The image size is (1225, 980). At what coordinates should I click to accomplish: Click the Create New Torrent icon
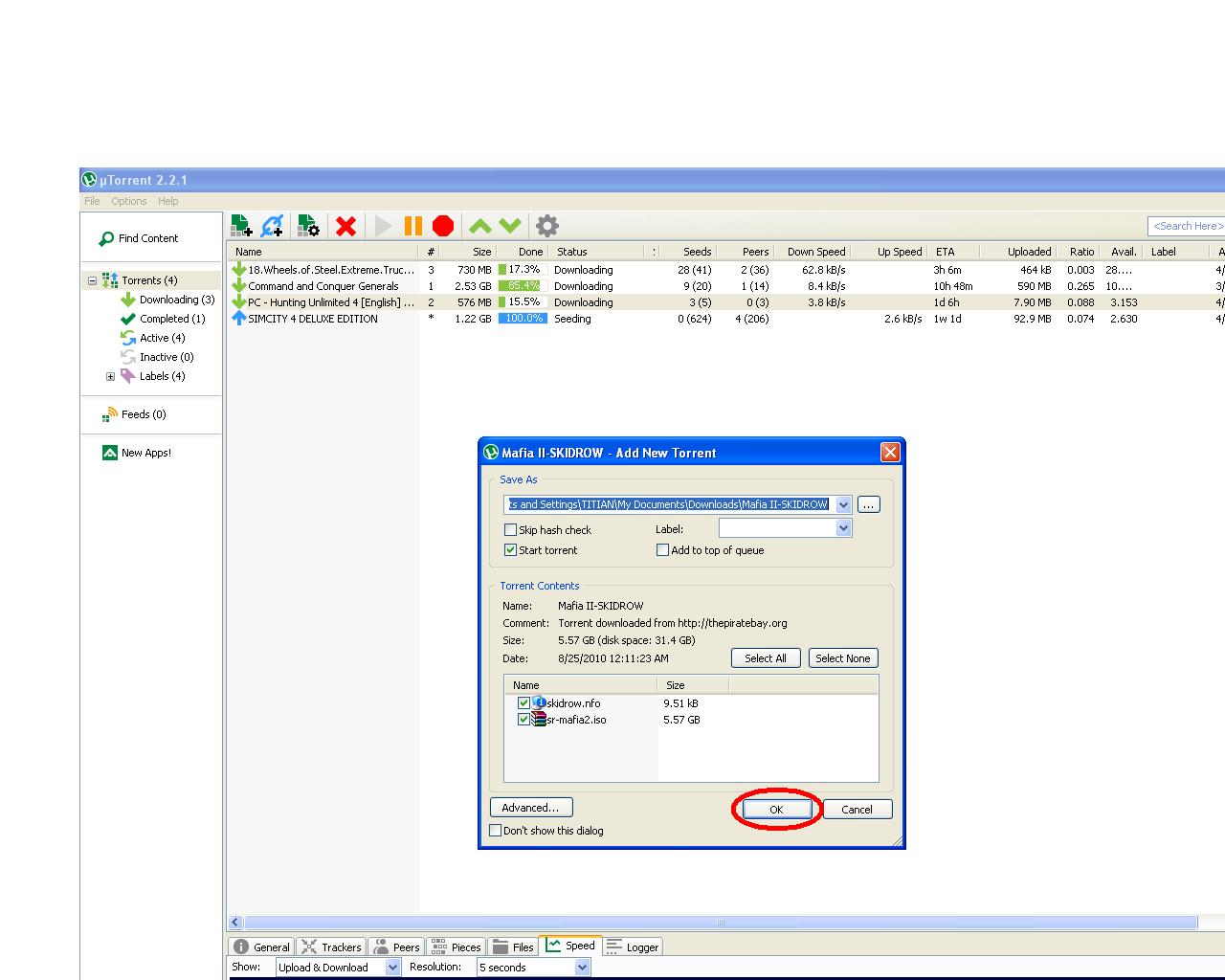[x=308, y=226]
